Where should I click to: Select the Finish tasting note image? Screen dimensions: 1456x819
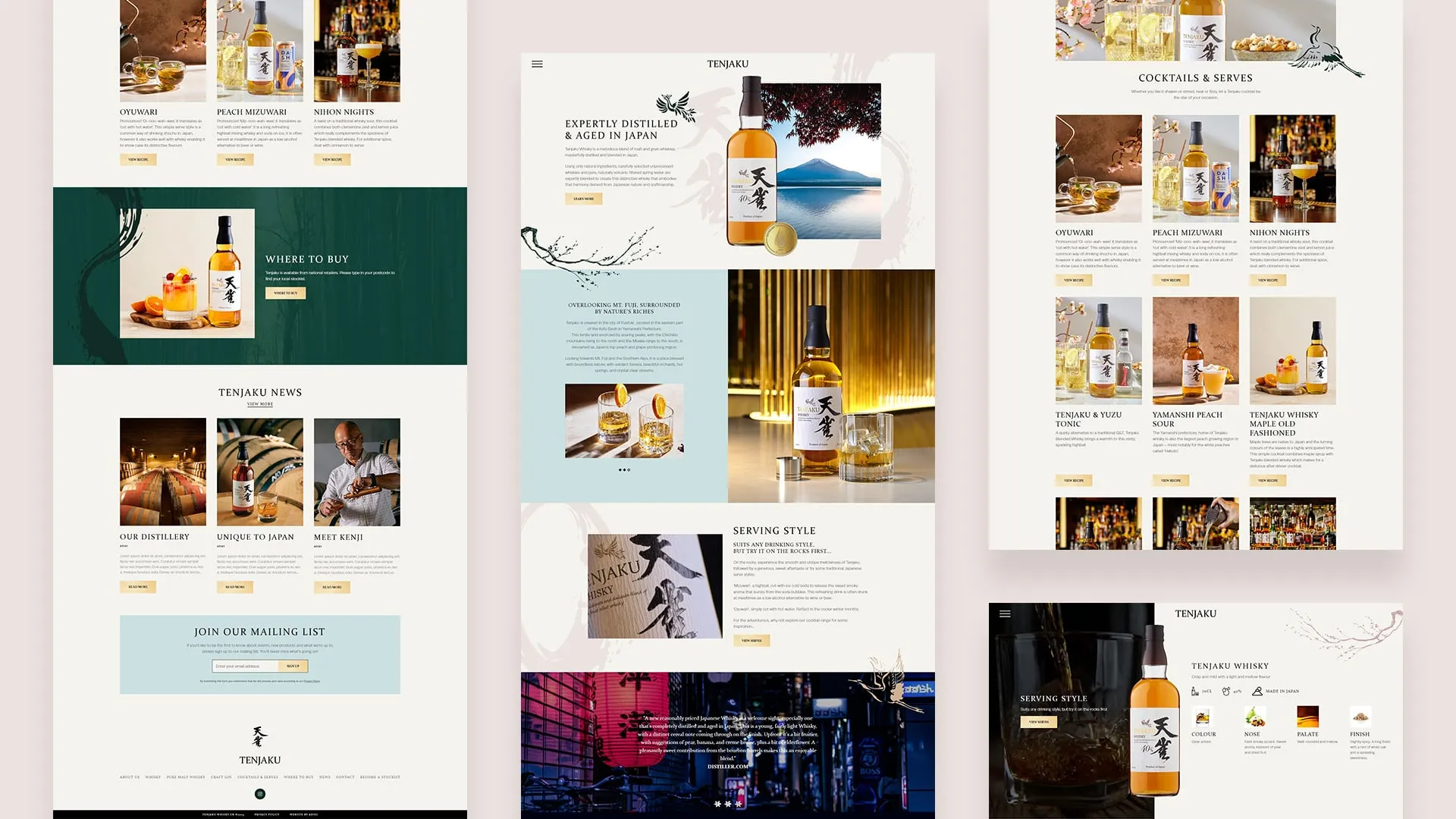click(x=1361, y=717)
